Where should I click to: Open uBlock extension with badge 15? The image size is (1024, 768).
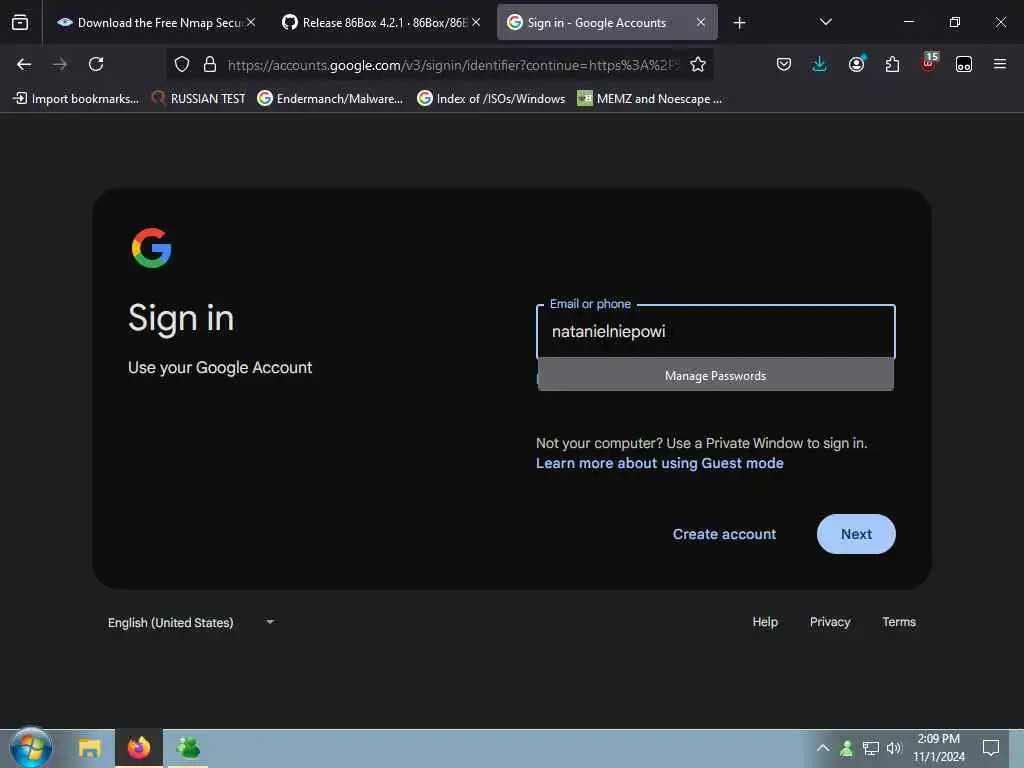929,62
